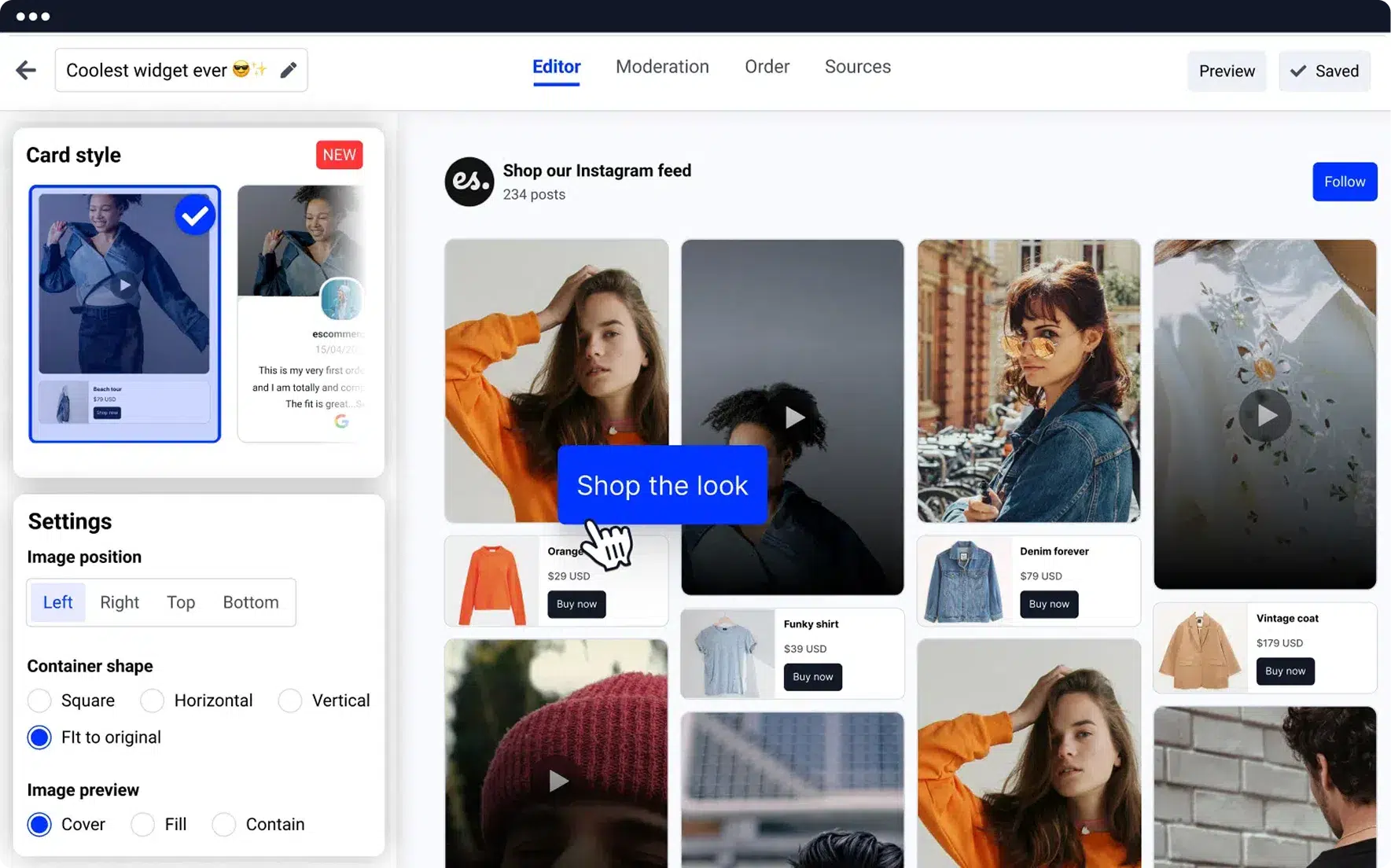Set image position to Right
Image resolution: width=1391 pixels, height=868 pixels.
120,602
